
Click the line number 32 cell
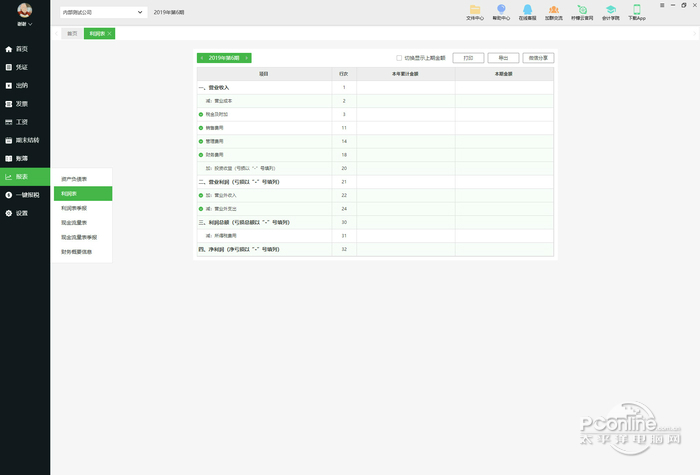coord(344,250)
